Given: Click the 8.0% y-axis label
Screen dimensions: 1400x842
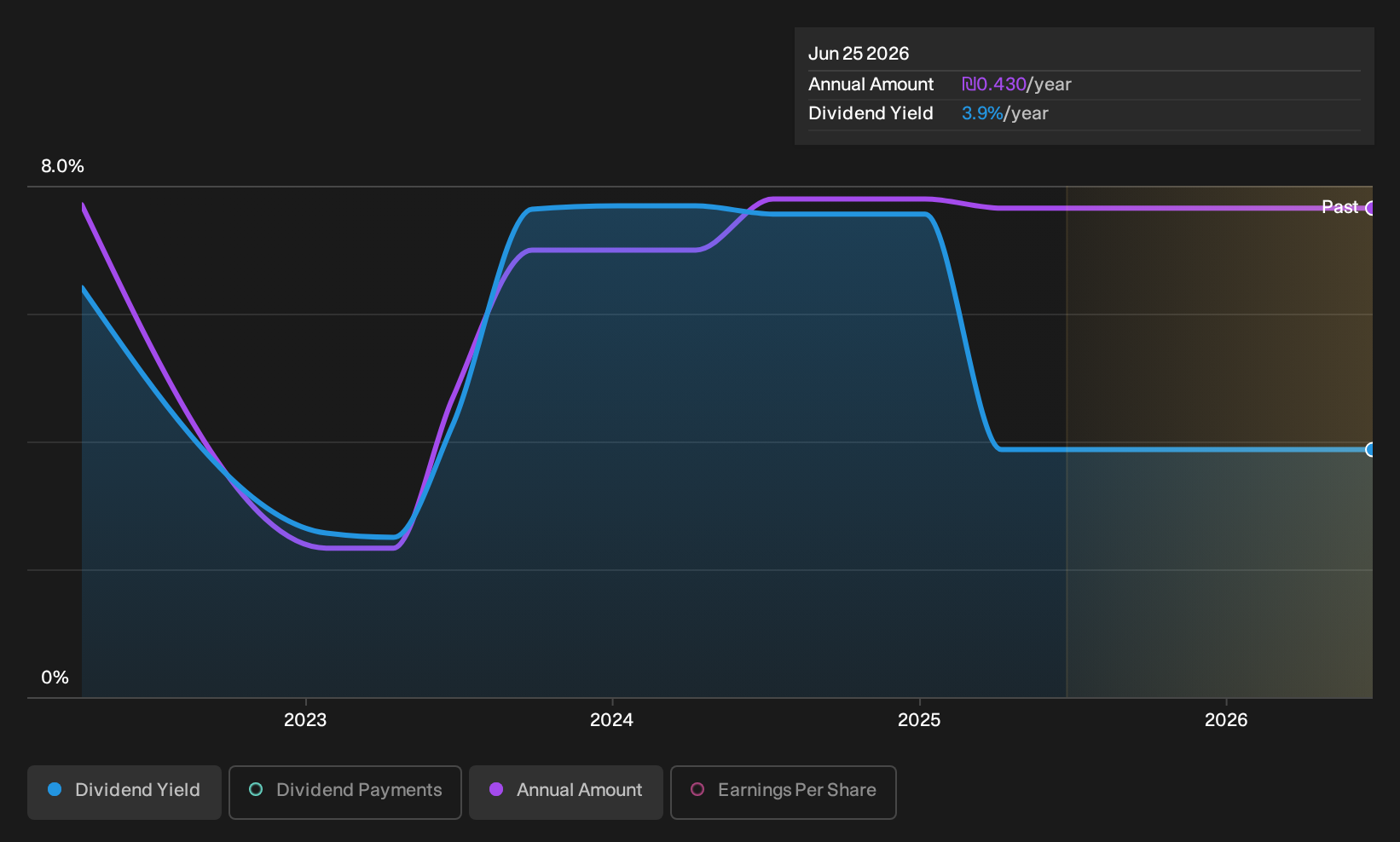Looking at the screenshot, I should pyautogui.click(x=62, y=166).
